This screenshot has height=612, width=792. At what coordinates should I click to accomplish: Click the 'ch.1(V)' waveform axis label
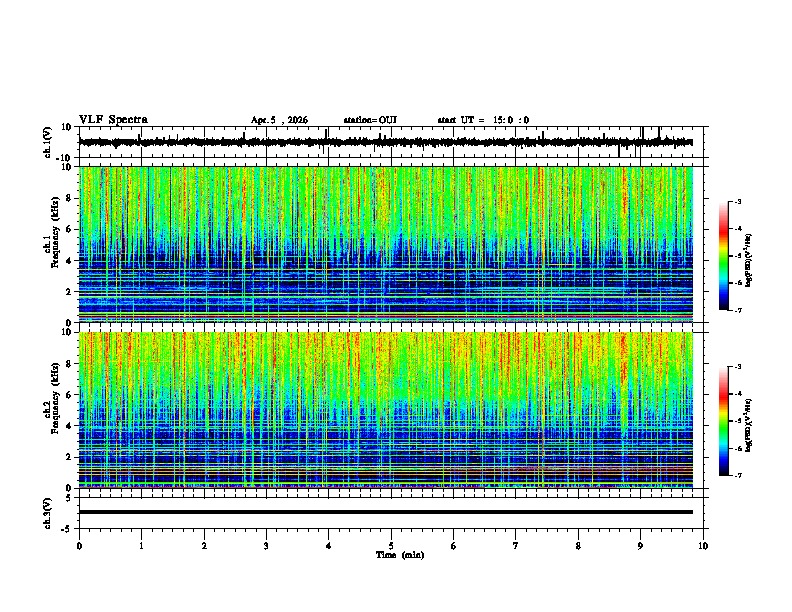point(48,142)
